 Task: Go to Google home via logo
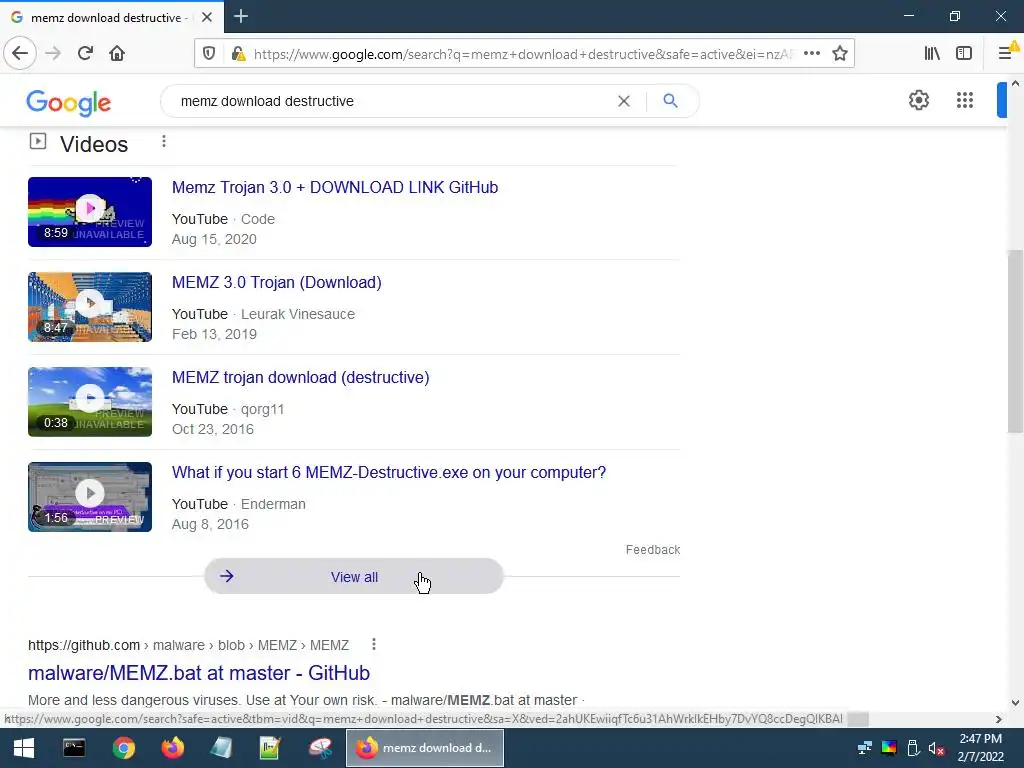[69, 103]
